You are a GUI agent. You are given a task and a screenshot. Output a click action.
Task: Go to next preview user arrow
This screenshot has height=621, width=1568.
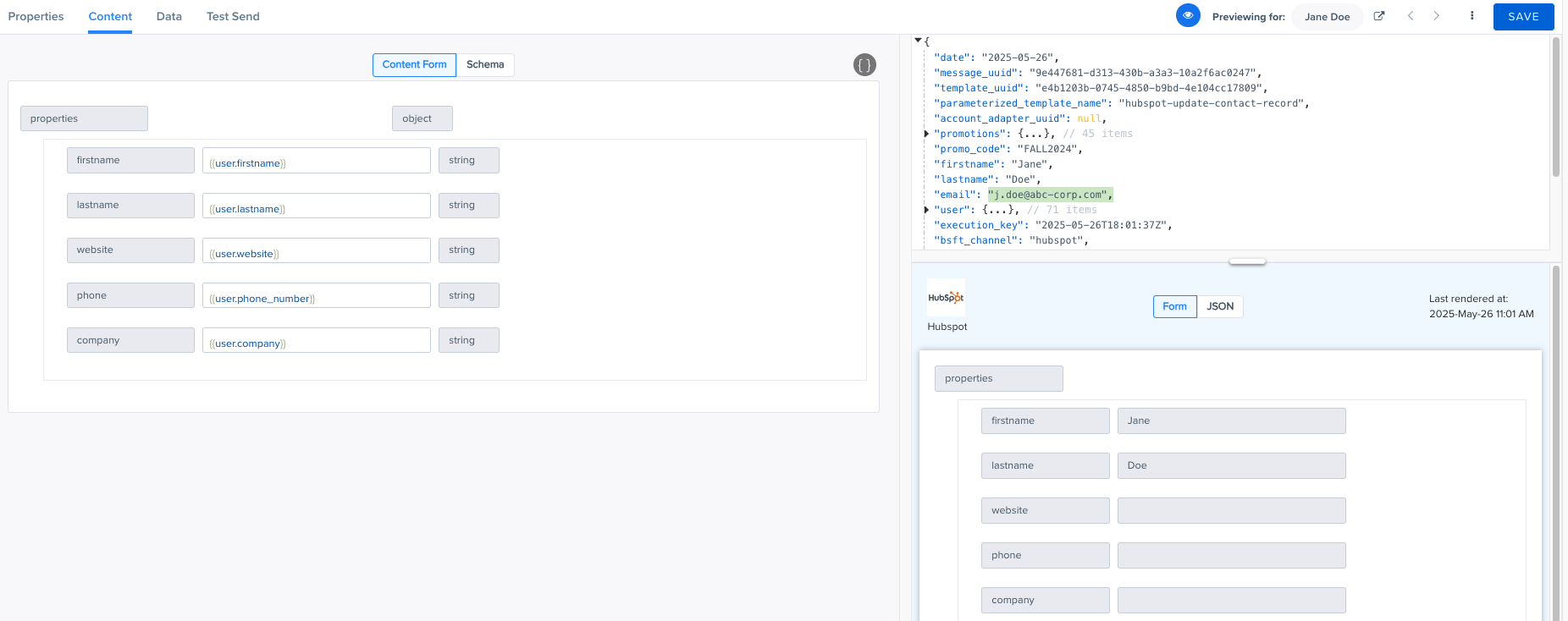coord(1437,16)
